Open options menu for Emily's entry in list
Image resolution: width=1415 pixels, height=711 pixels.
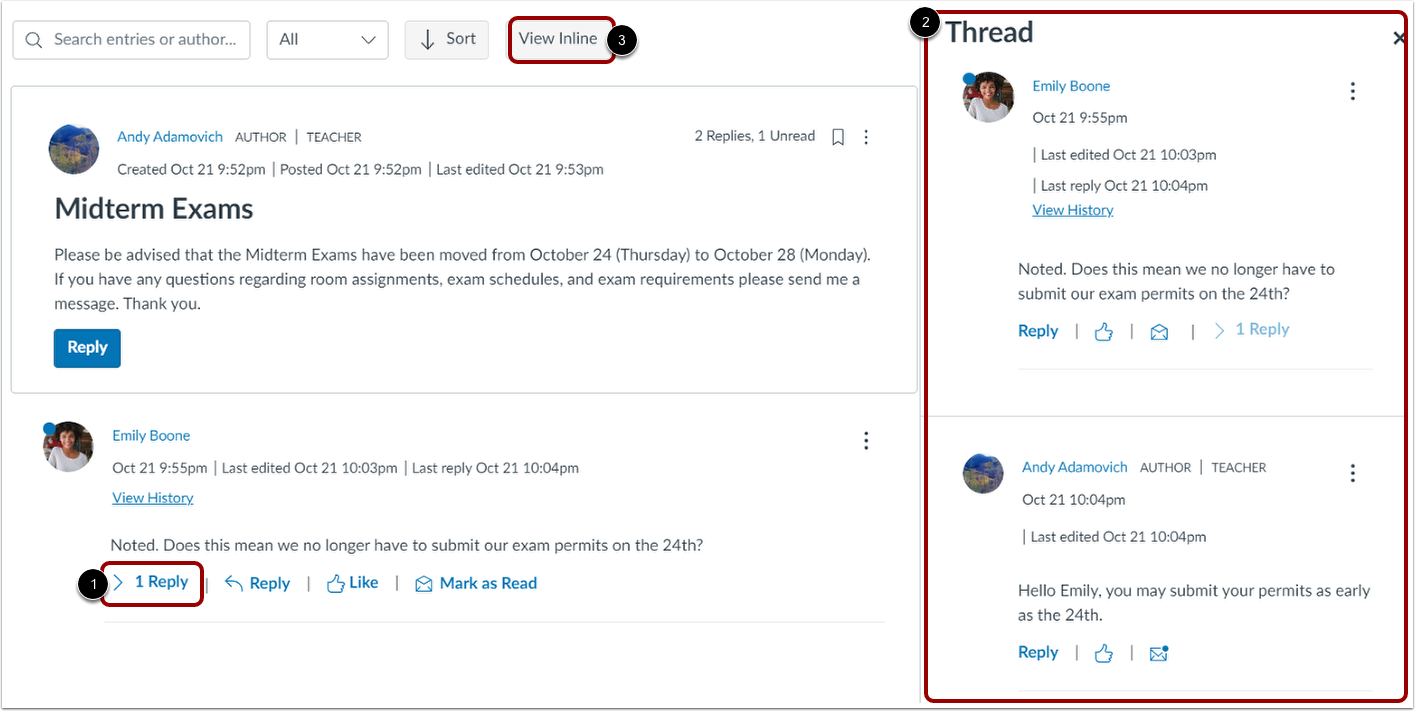(x=866, y=441)
